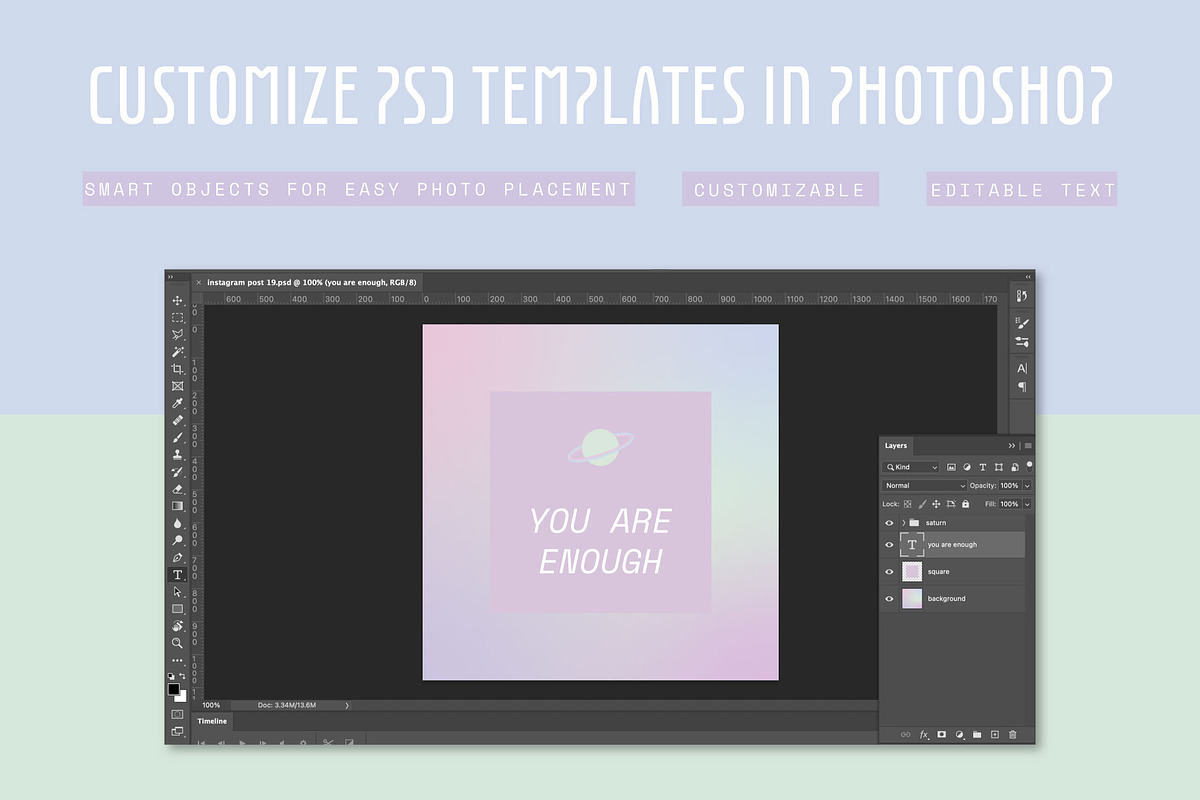The image size is (1200, 800).
Task: Expand the saturn layer group
Action: point(903,522)
